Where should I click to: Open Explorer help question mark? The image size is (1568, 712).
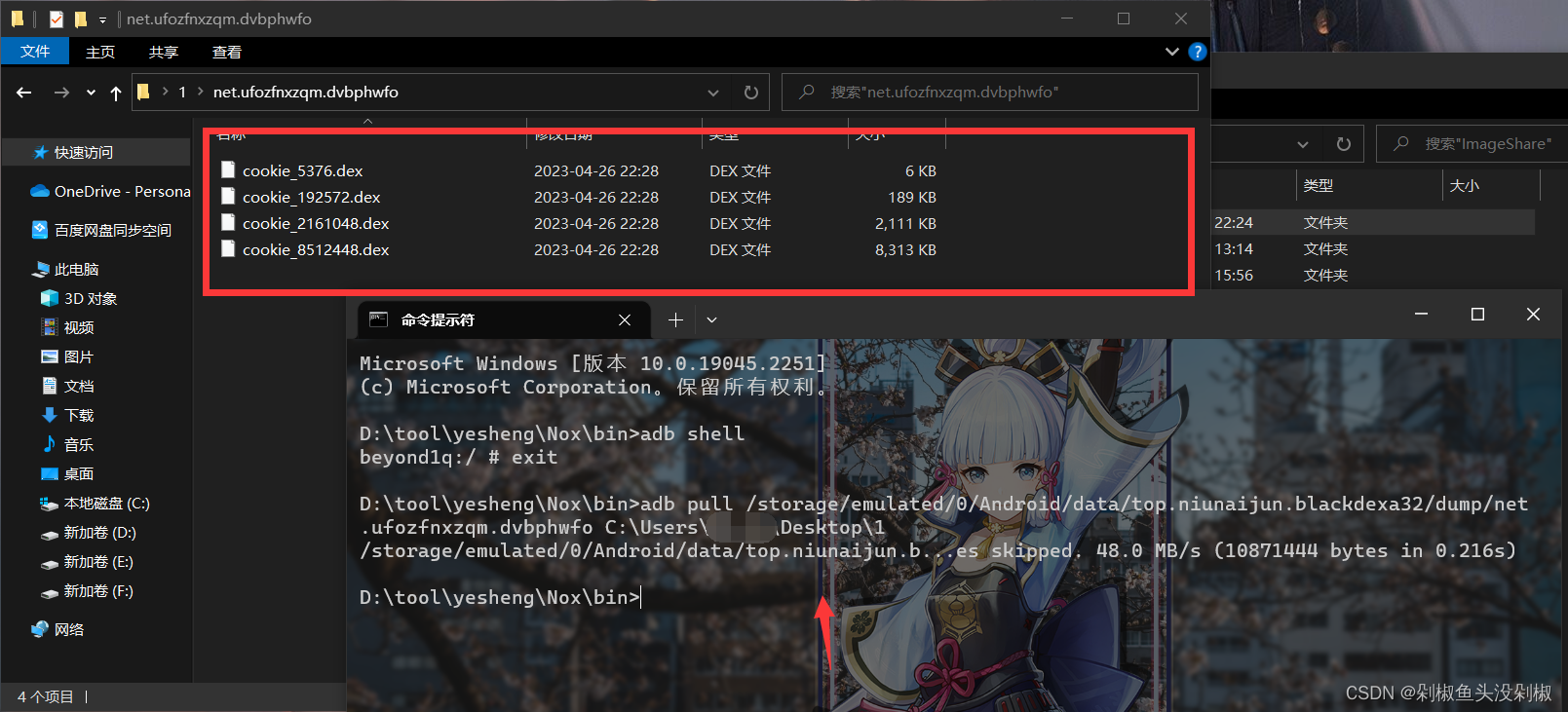coord(1198,52)
